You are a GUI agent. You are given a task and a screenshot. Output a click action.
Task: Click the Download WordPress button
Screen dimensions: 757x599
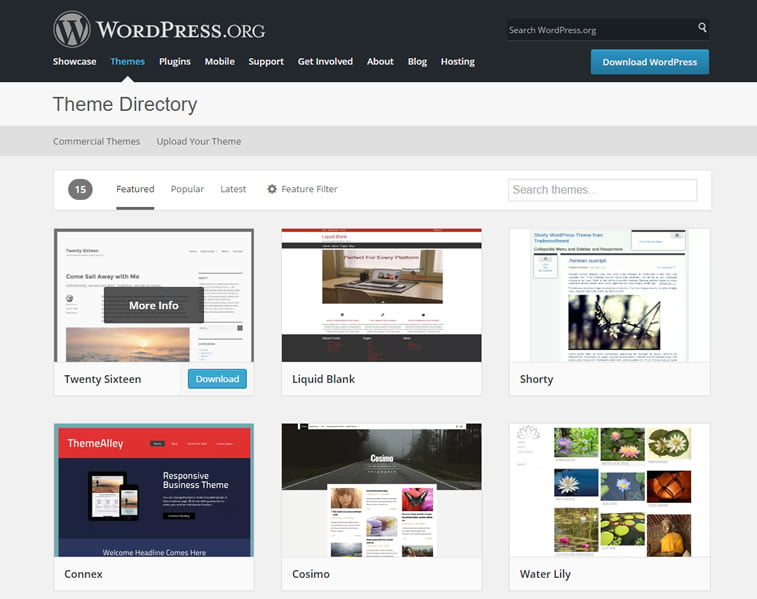point(650,62)
